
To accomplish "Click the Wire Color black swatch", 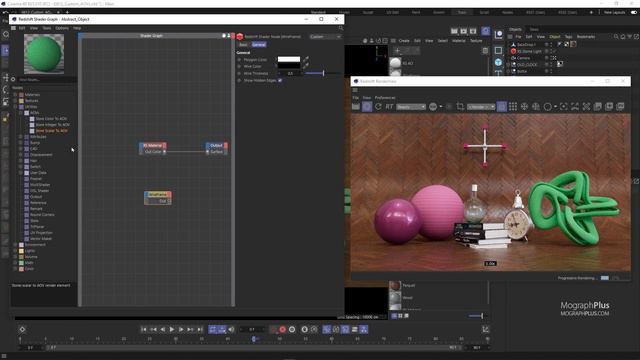I will pyautogui.click(x=289, y=66).
